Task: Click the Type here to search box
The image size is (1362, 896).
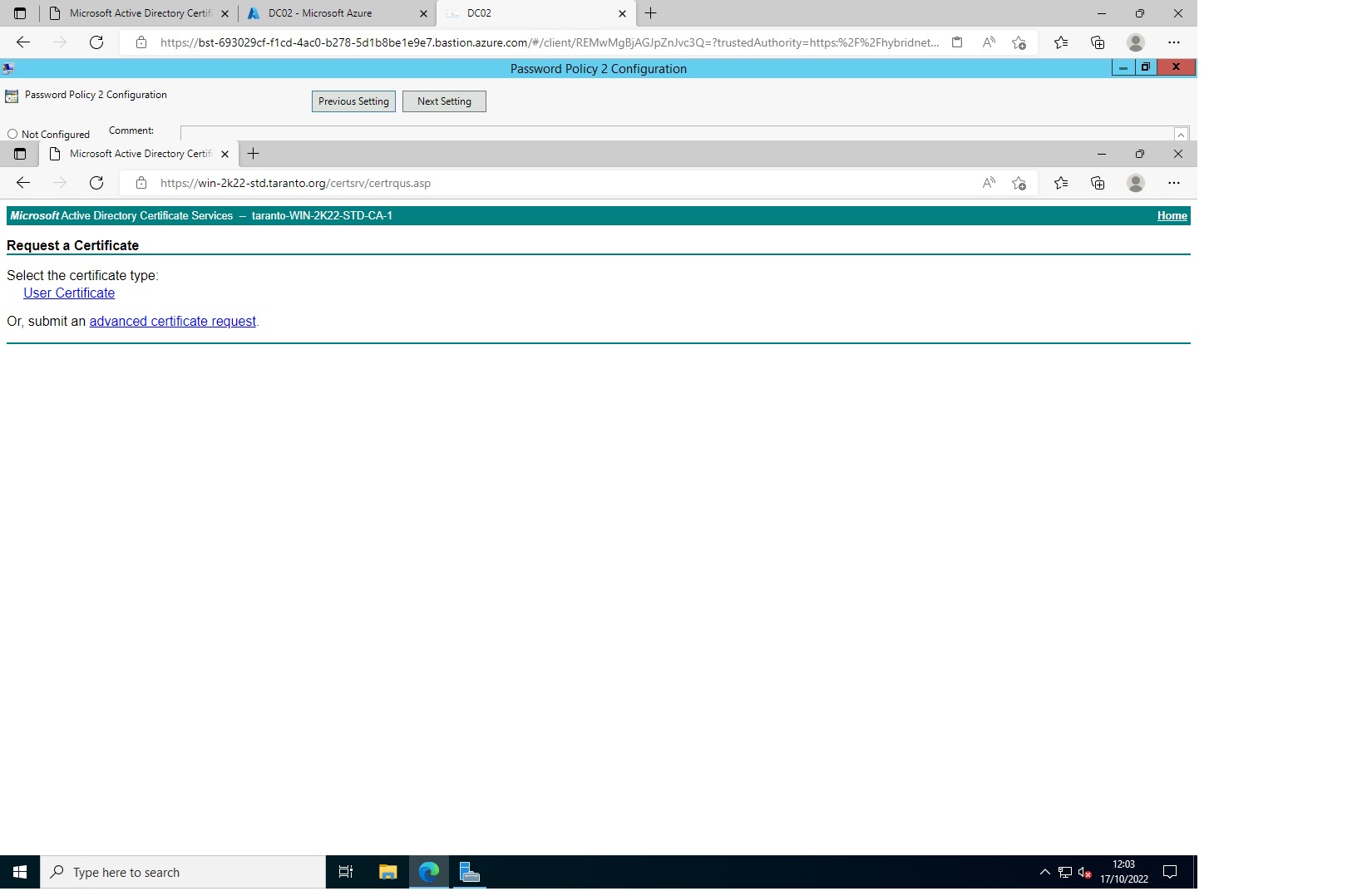Action: click(x=183, y=872)
